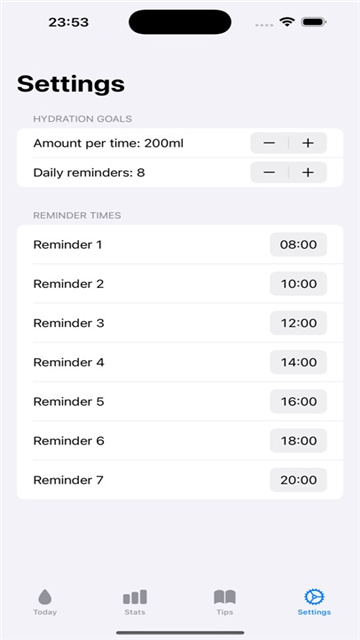Tap the battery status icon
Image resolution: width=360 pixels, height=640 pixels.
[x=313, y=22]
